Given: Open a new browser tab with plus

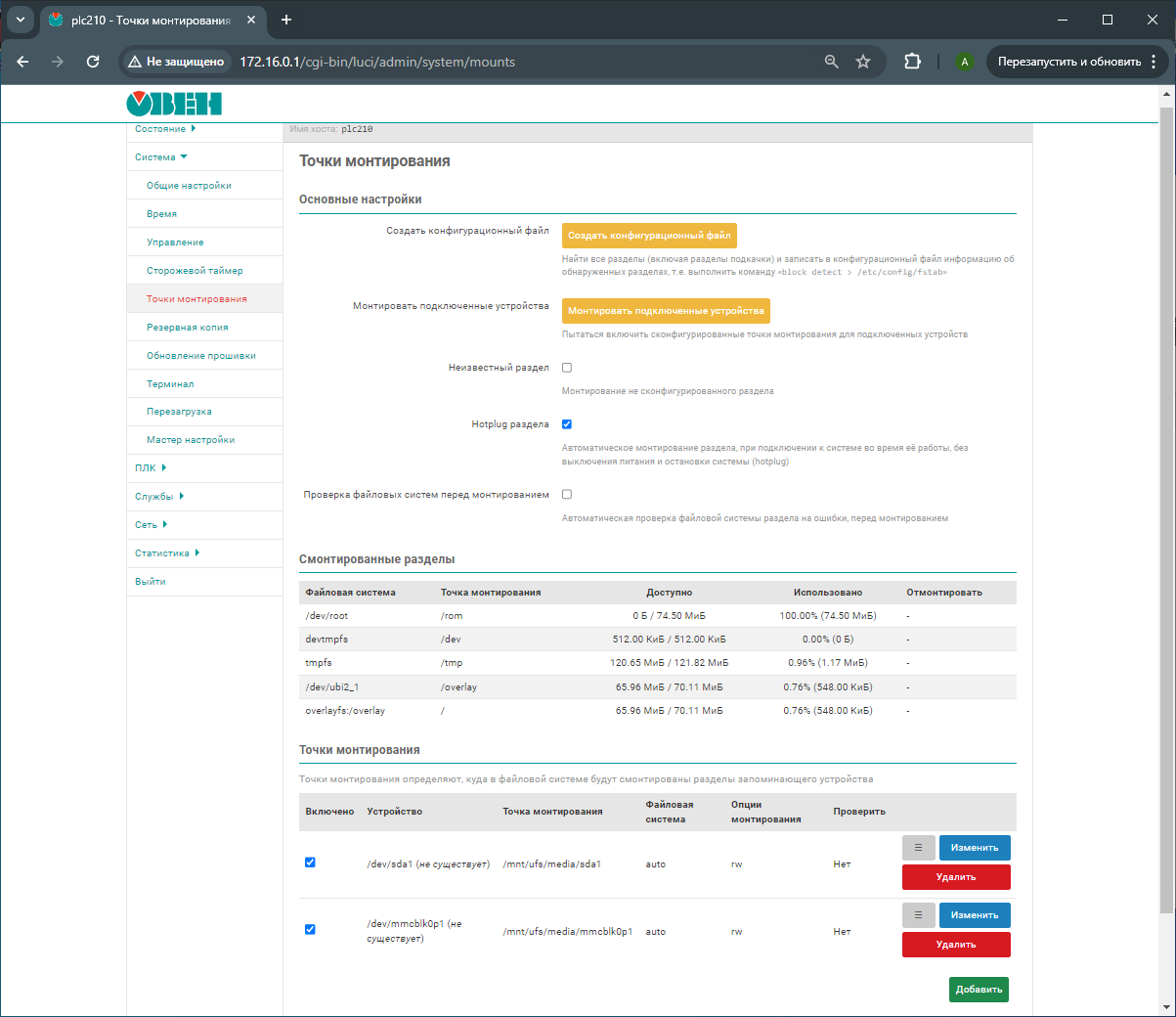Looking at the screenshot, I should [286, 20].
